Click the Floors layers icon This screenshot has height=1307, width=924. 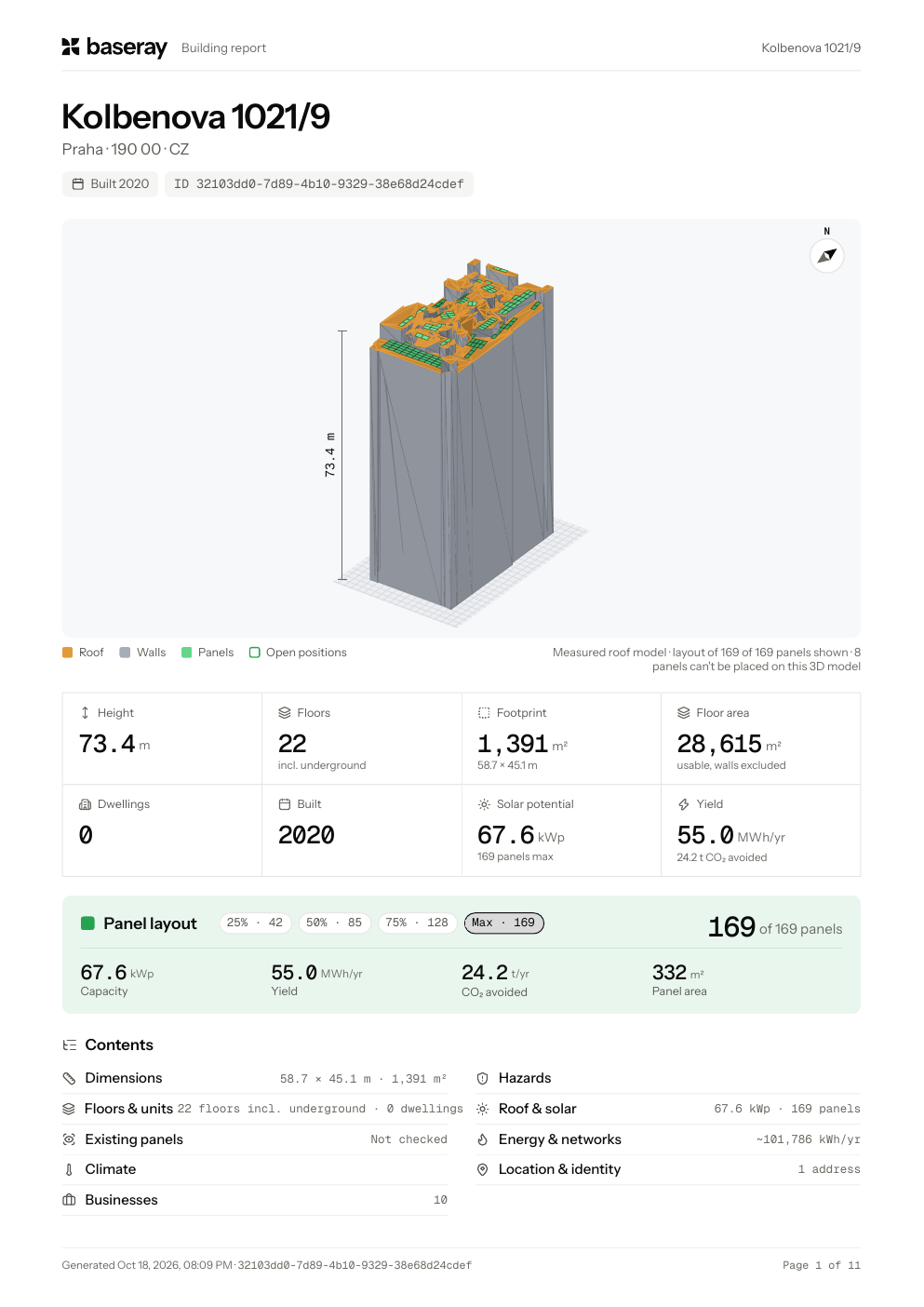(x=285, y=713)
